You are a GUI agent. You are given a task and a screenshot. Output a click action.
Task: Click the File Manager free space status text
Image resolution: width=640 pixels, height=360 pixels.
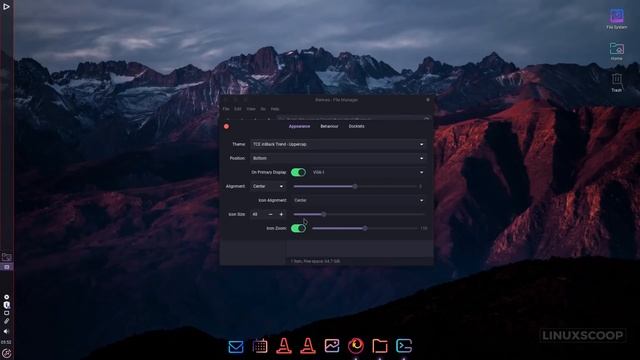[315, 261]
